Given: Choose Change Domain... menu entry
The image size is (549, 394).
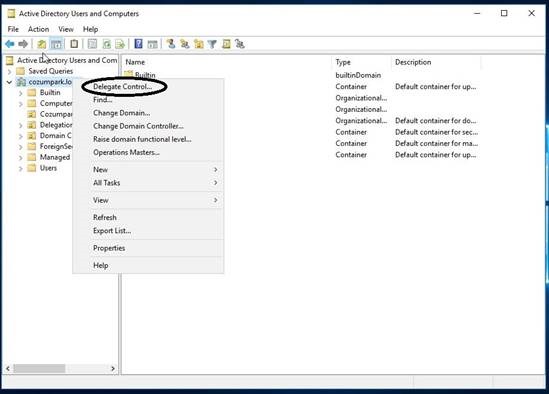Looking at the screenshot, I should [121, 113].
